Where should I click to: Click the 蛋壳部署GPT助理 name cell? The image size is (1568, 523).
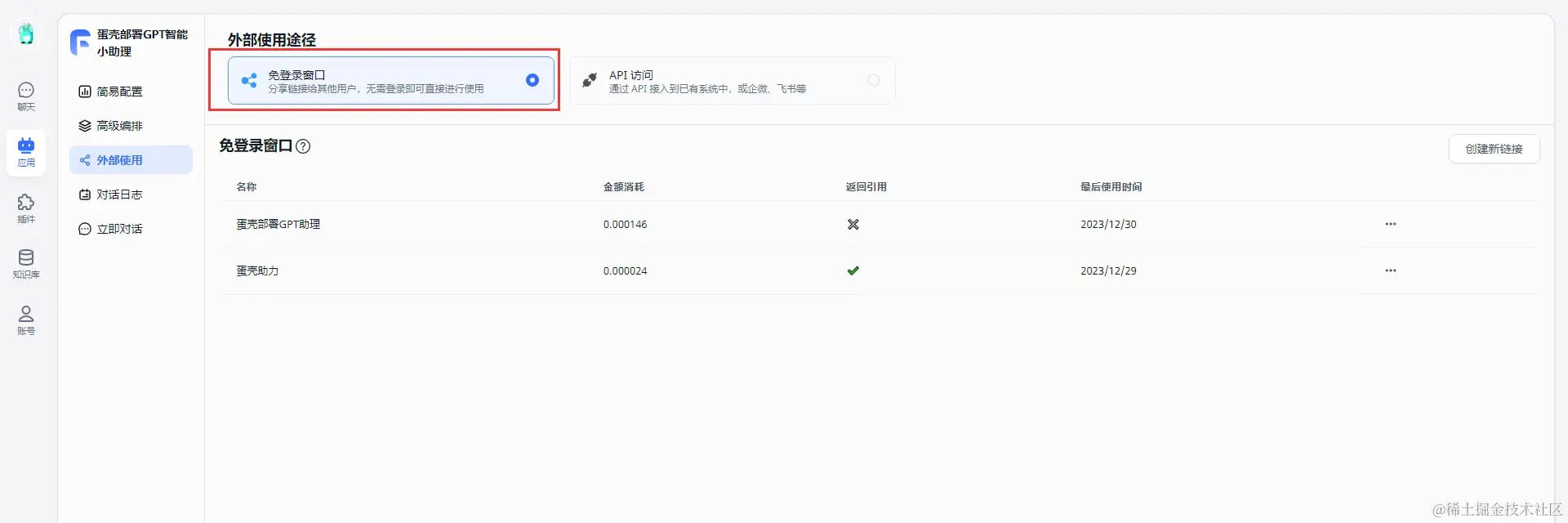coord(278,224)
